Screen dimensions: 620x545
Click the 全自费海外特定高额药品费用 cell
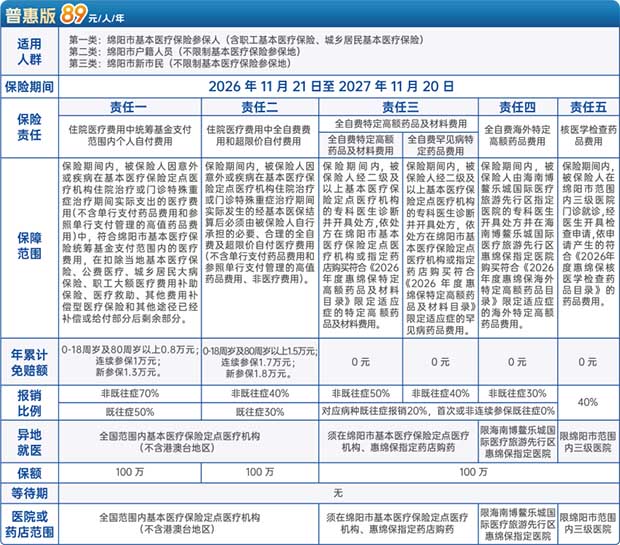(517, 135)
